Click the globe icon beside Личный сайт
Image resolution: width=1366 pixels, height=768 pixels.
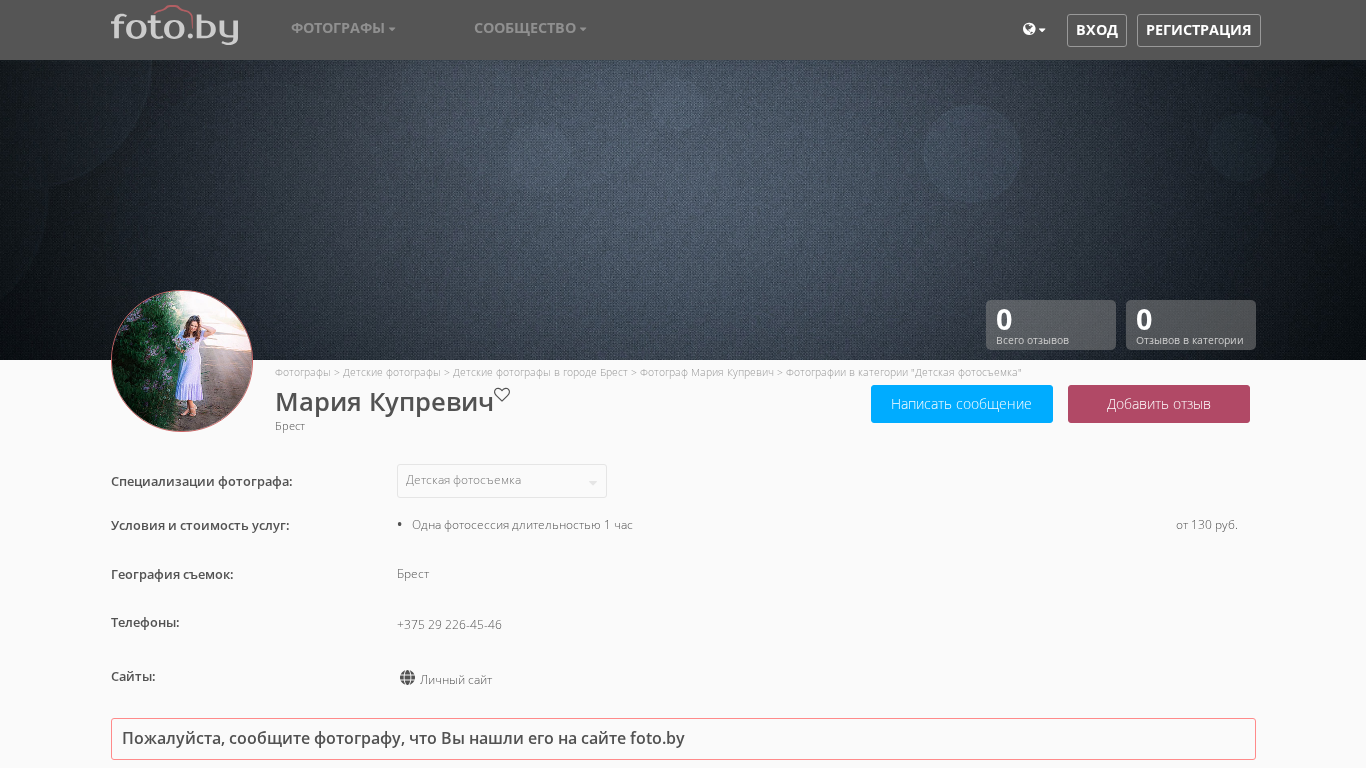pos(407,678)
